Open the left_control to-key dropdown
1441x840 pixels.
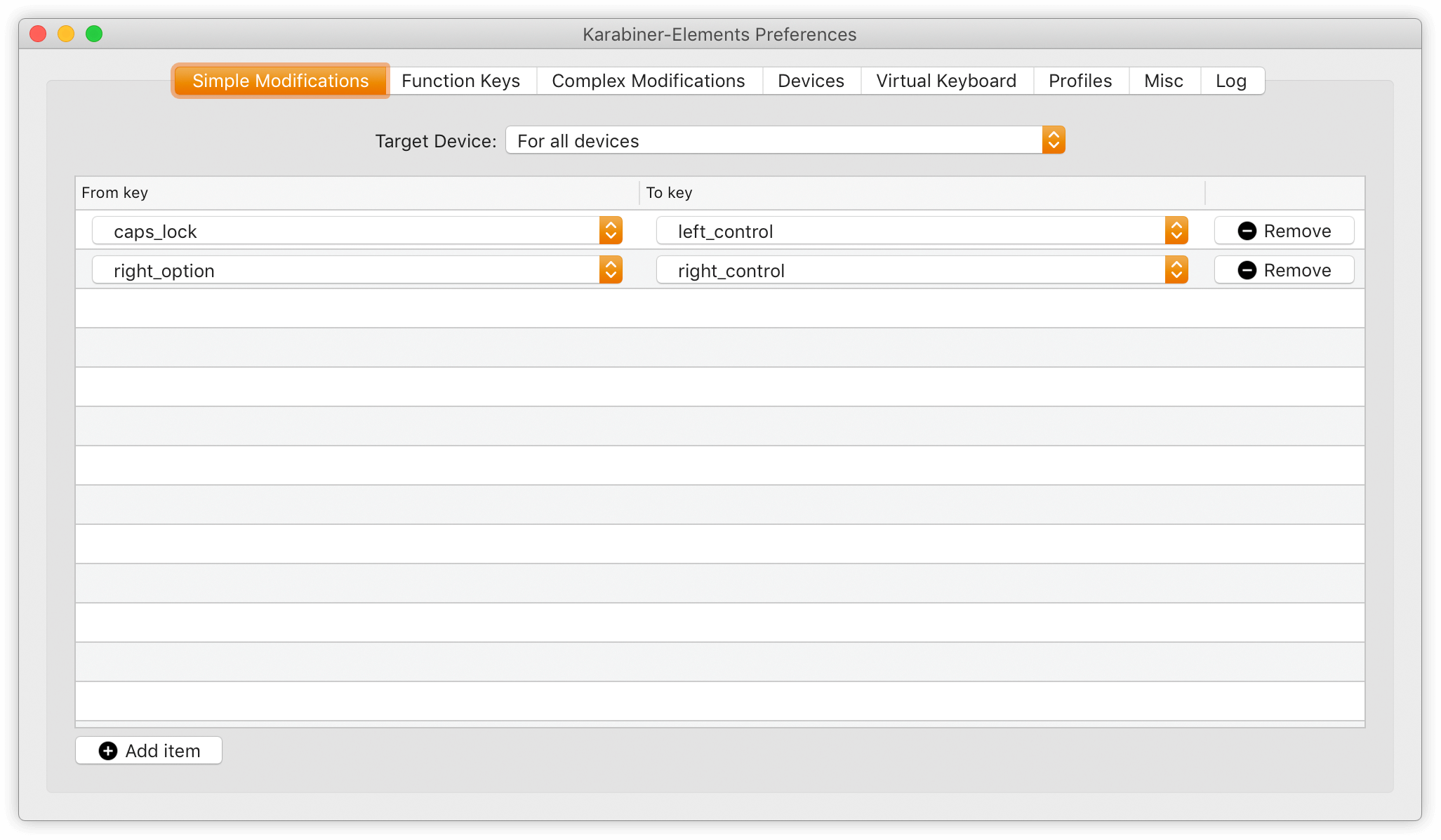pos(922,231)
